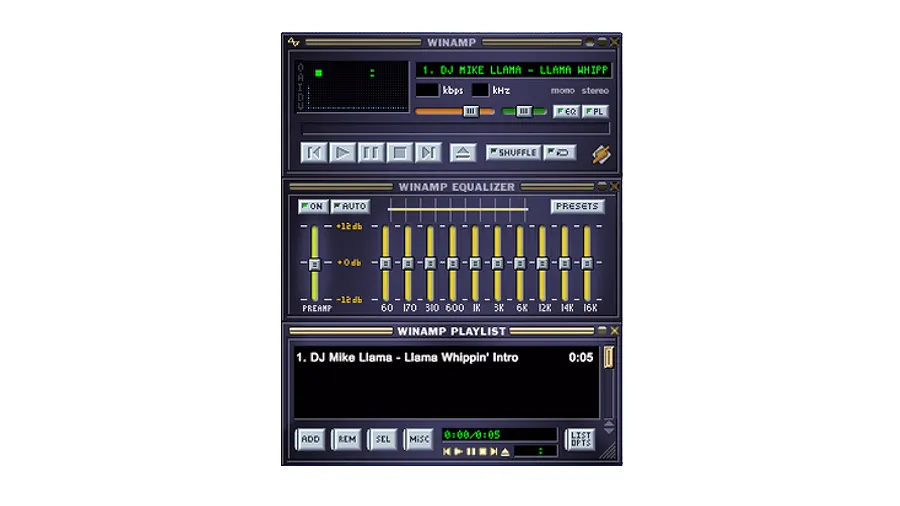900x506 pixels.
Task: Pause playback with the large Pause button
Action: coord(371,153)
